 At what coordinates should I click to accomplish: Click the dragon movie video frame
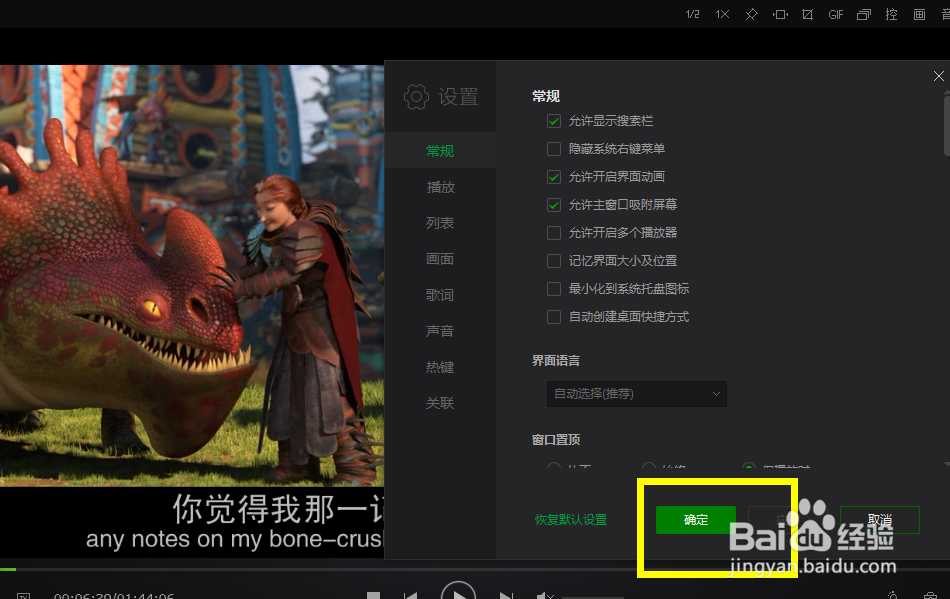pos(192,276)
